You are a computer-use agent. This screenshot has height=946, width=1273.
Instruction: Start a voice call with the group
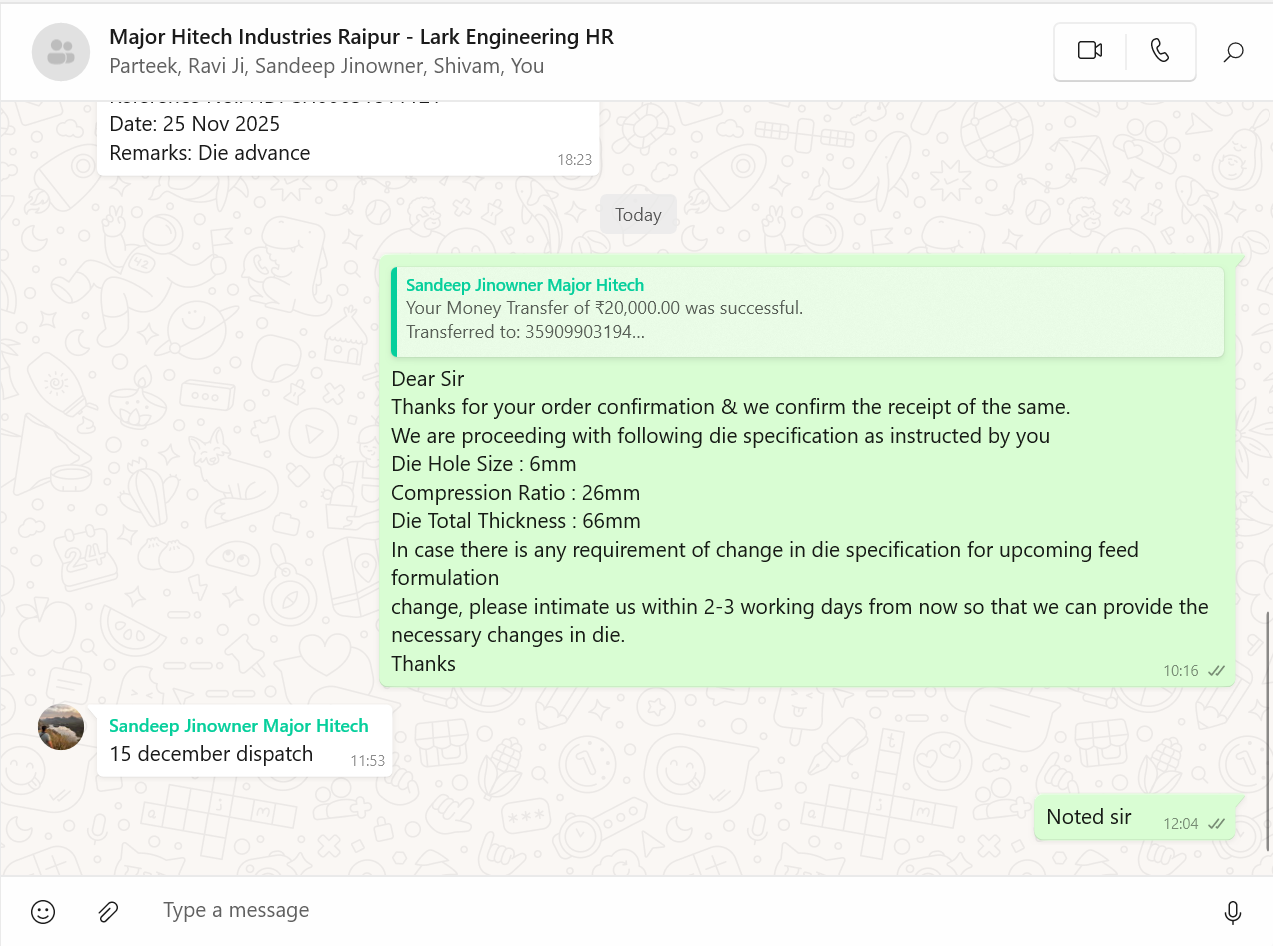tap(1160, 51)
